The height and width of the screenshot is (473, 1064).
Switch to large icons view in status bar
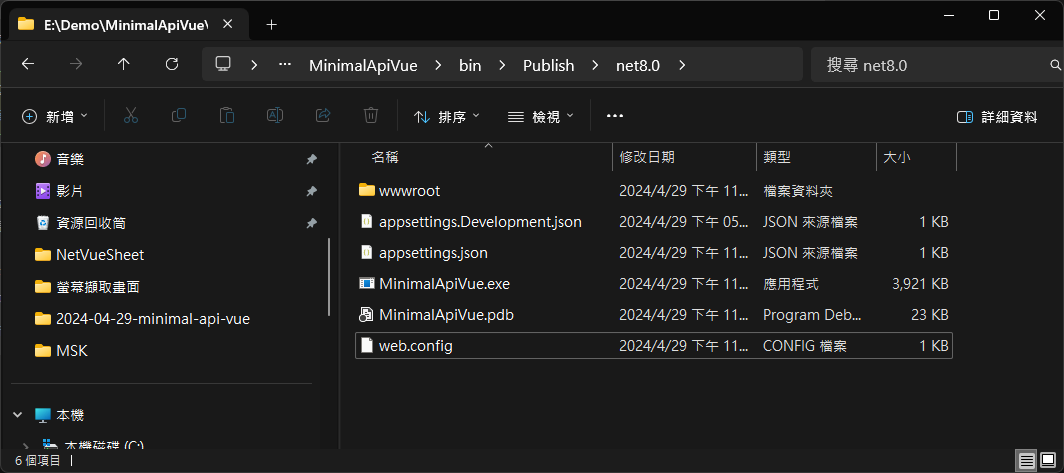coord(1050,461)
